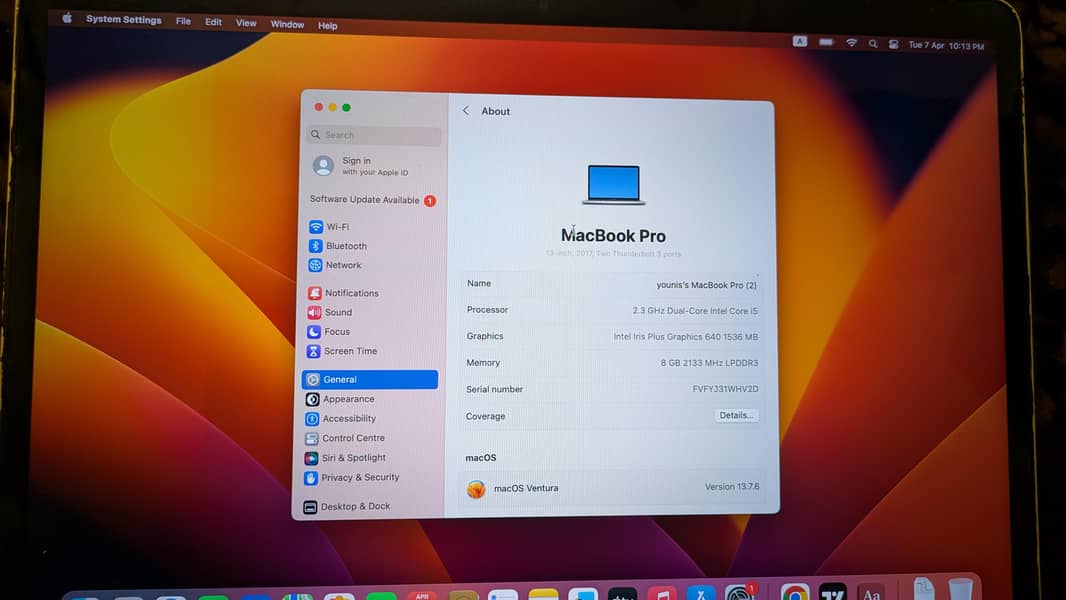
Task: Select the Accessibility sidebar icon
Action: [314, 418]
